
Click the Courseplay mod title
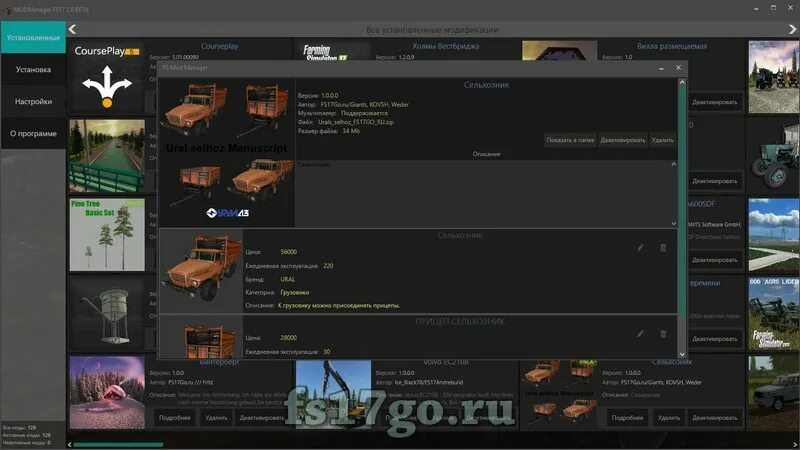(x=219, y=46)
